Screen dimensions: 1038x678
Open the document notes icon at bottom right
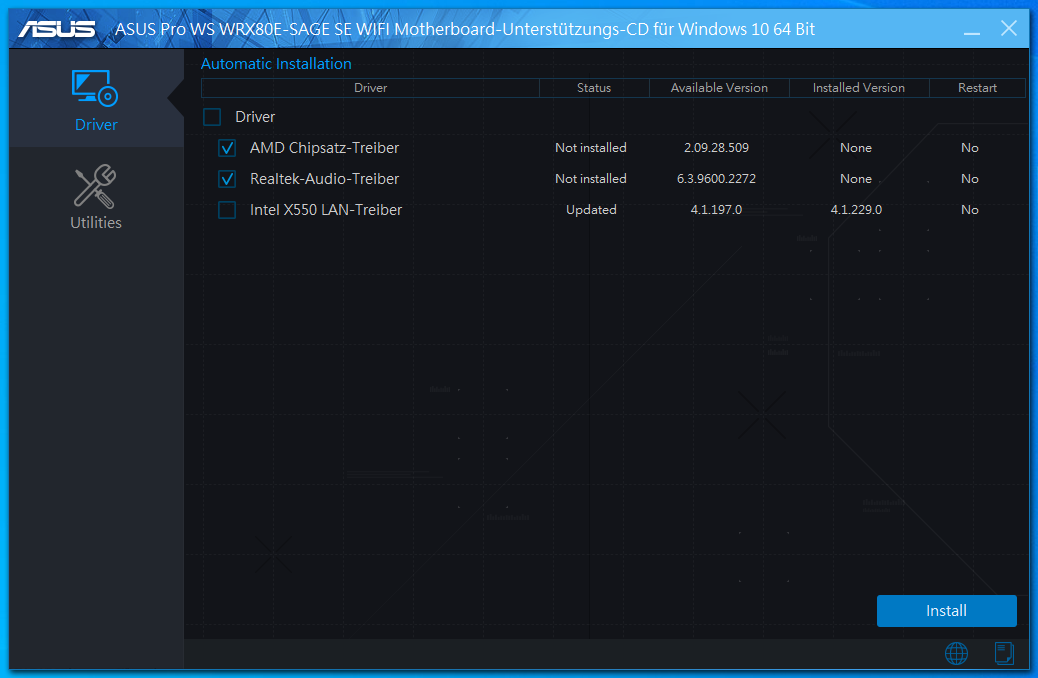click(x=1004, y=654)
